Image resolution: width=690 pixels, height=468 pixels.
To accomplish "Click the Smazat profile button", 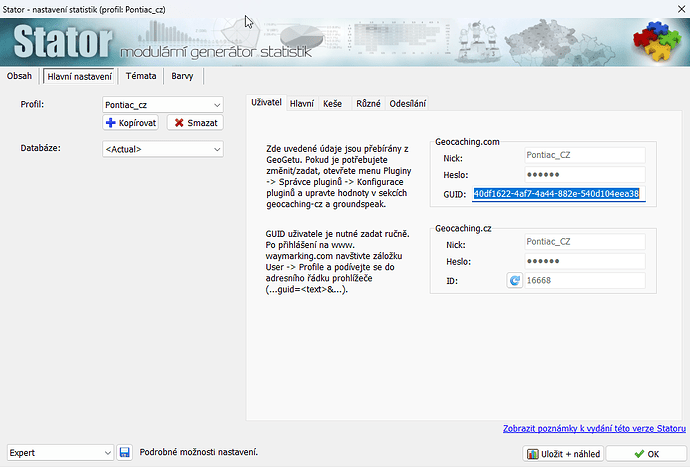I will (195, 123).
